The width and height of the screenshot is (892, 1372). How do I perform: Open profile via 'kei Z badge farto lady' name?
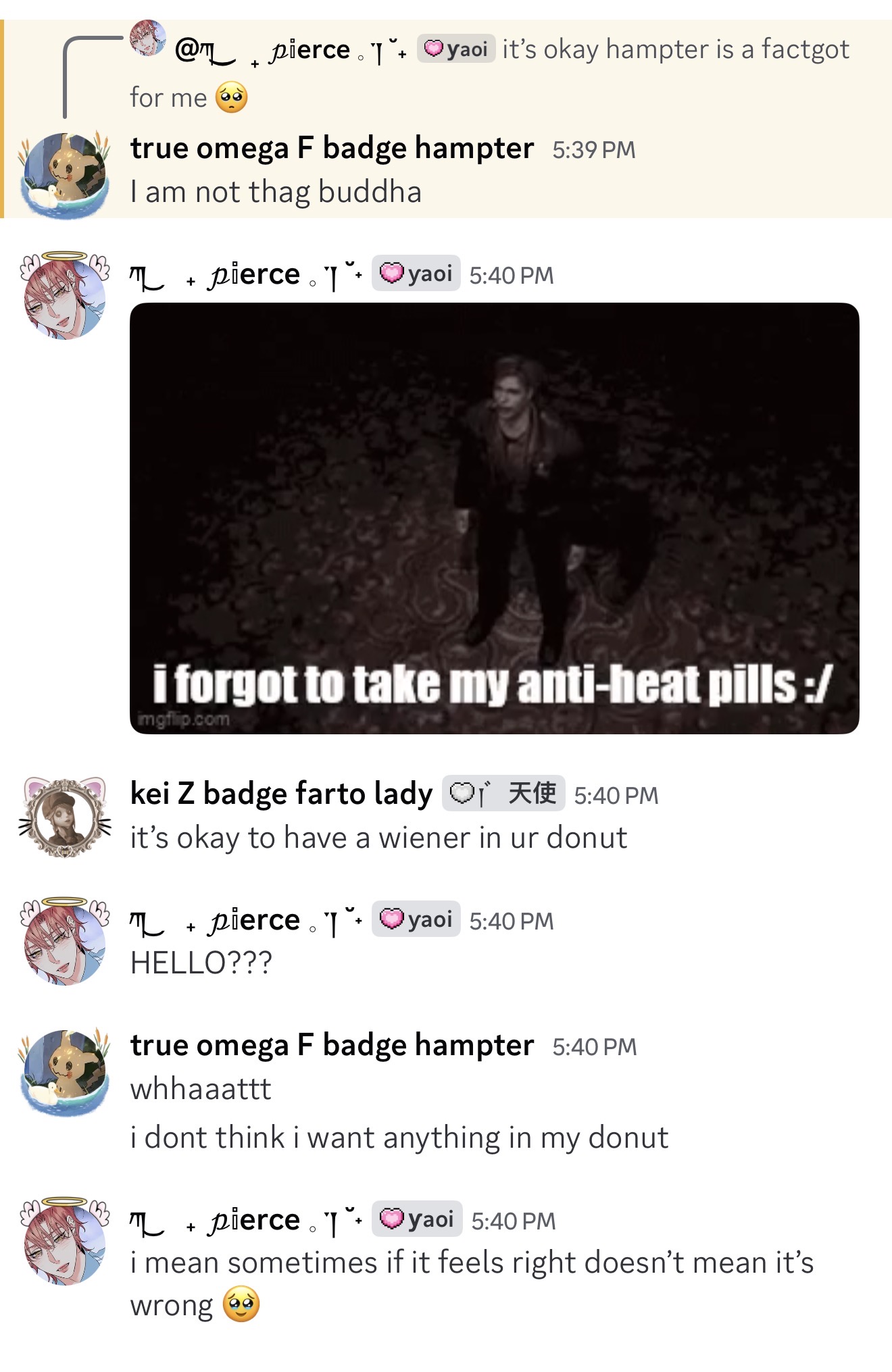pos(281,793)
